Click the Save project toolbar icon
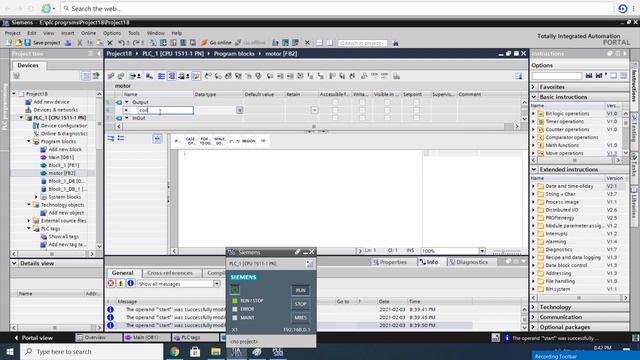 (27, 42)
